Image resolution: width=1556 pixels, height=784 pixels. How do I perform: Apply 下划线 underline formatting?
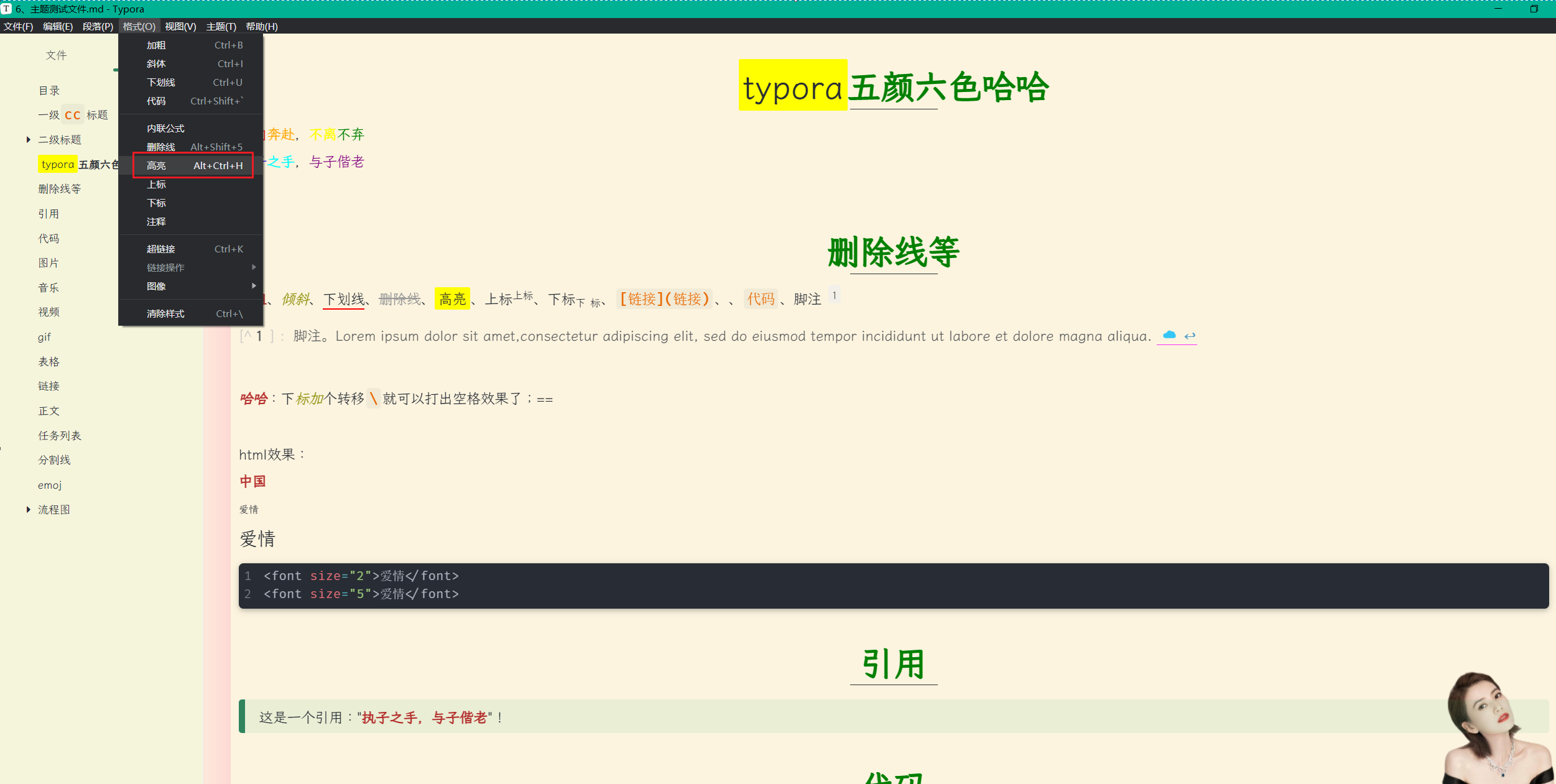[192, 83]
